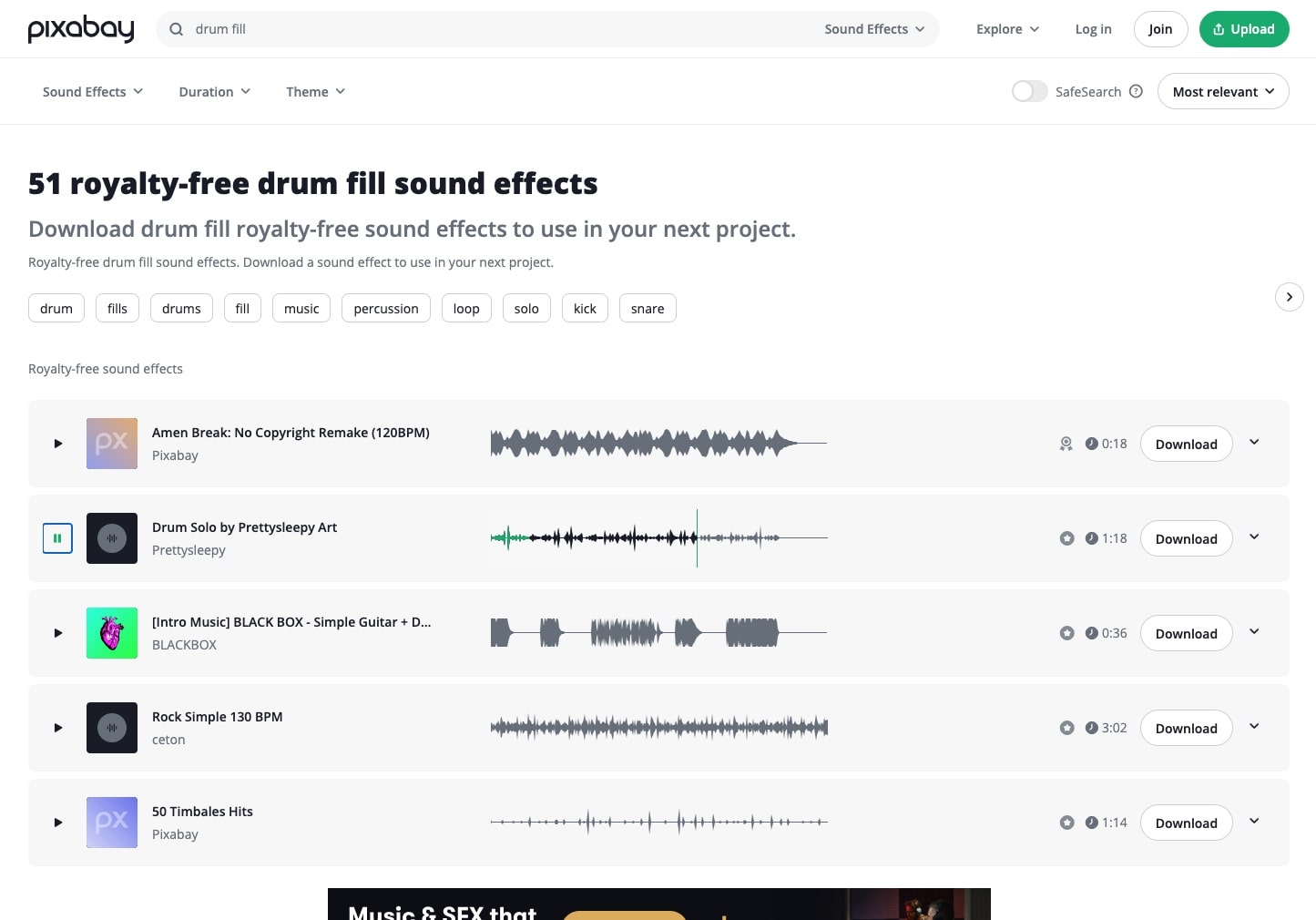
Task: Expand details chevron for 50 Timbales Hits
Action: (x=1254, y=821)
